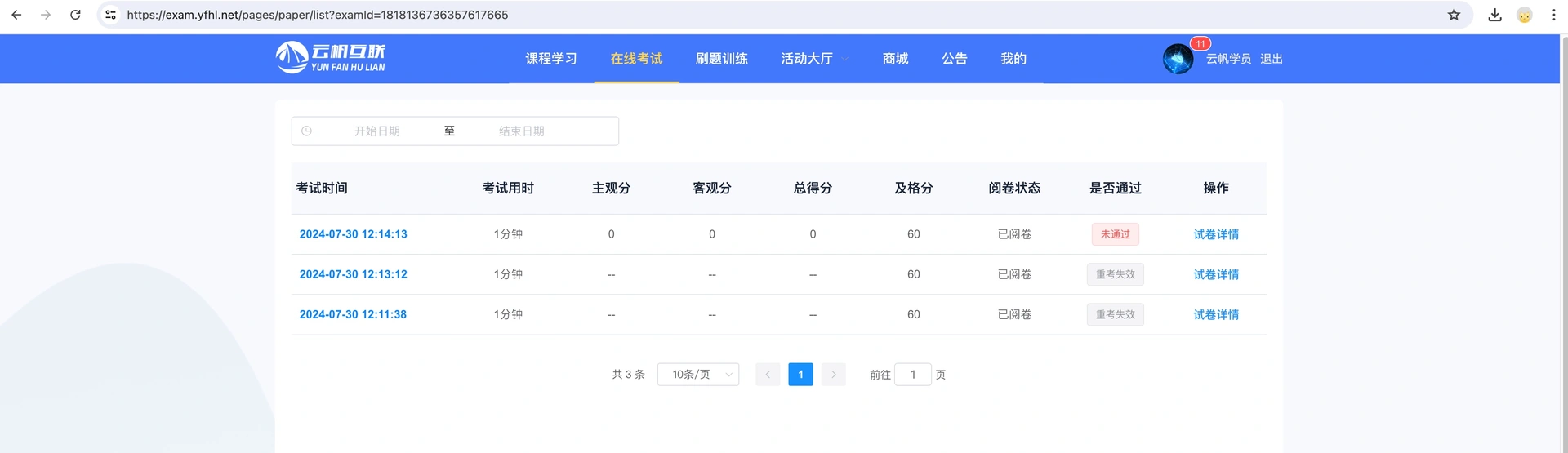The image size is (1568, 453).
Task: Go to next page arrow in pagination
Action: coord(833,375)
